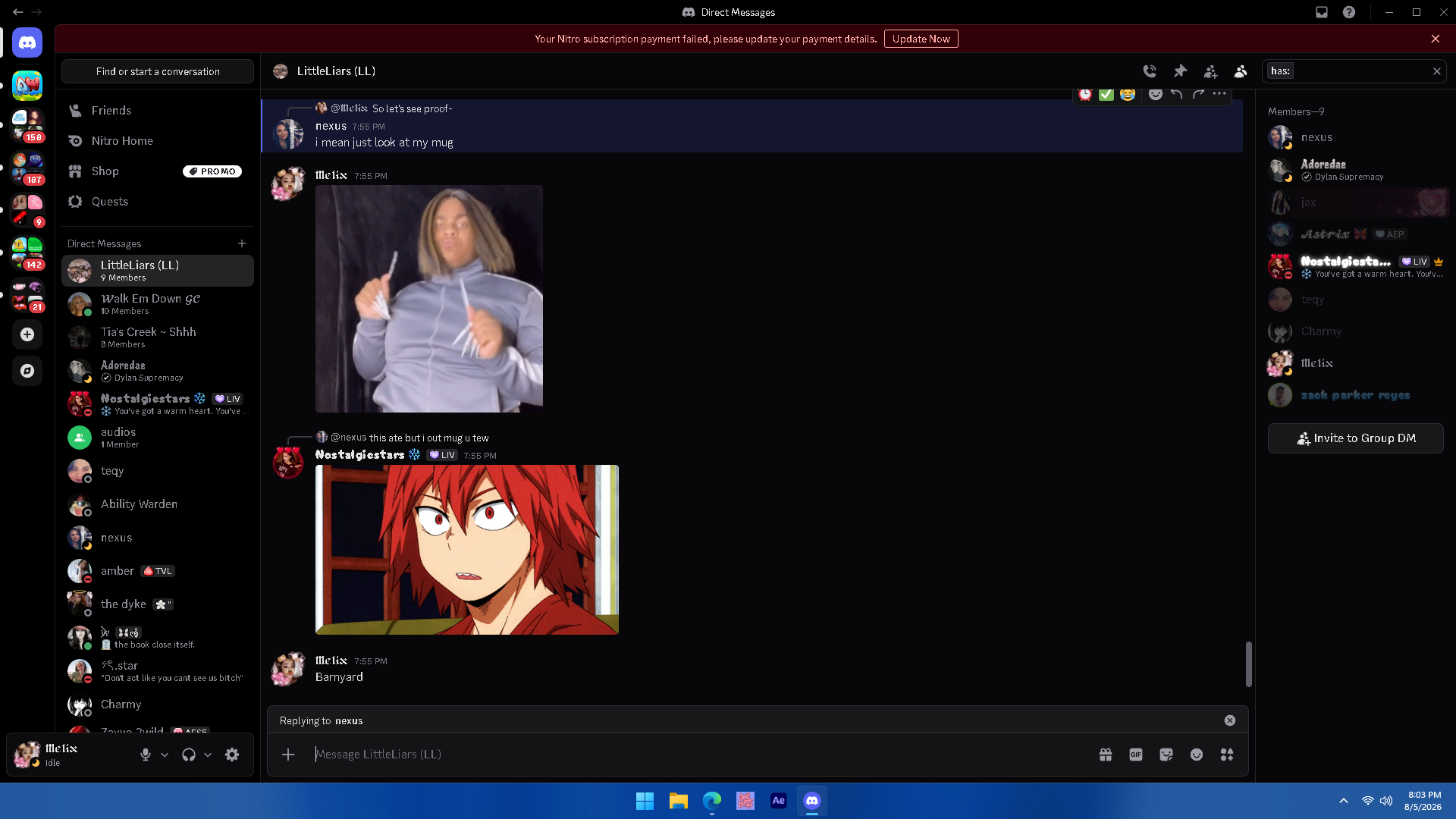1456x819 pixels.
Task: Cancel the reply to nexus
Action: click(1229, 720)
